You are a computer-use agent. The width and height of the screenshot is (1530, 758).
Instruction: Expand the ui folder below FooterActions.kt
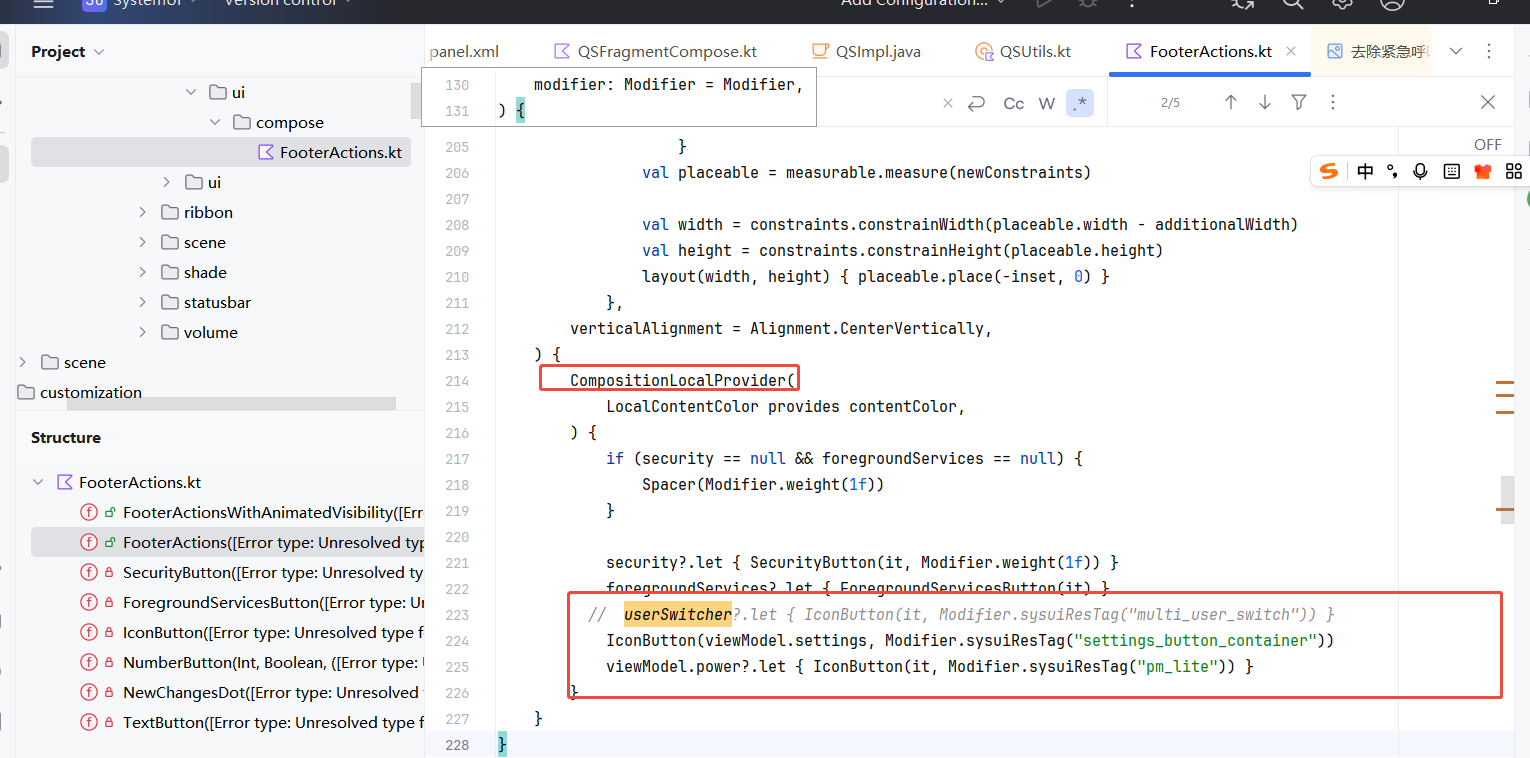pyautogui.click(x=167, y=182)
